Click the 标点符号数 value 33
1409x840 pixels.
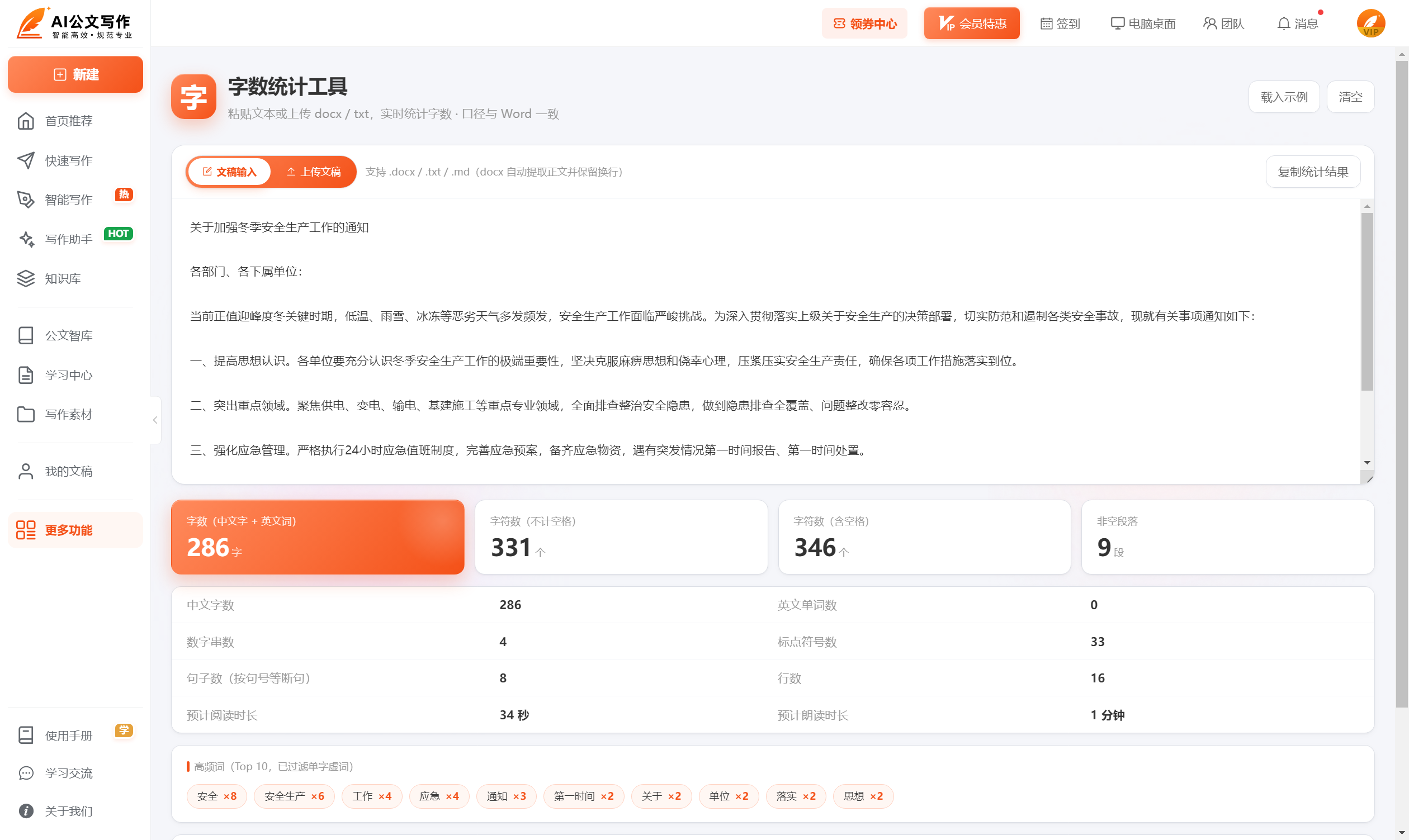pyautogui.click(x=1098, y=642)
